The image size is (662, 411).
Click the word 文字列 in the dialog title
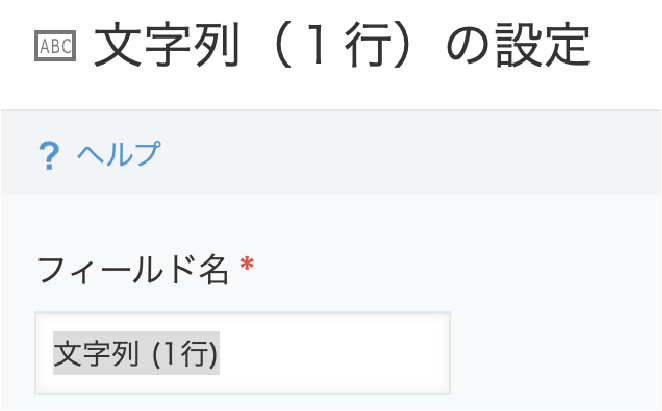167,45
